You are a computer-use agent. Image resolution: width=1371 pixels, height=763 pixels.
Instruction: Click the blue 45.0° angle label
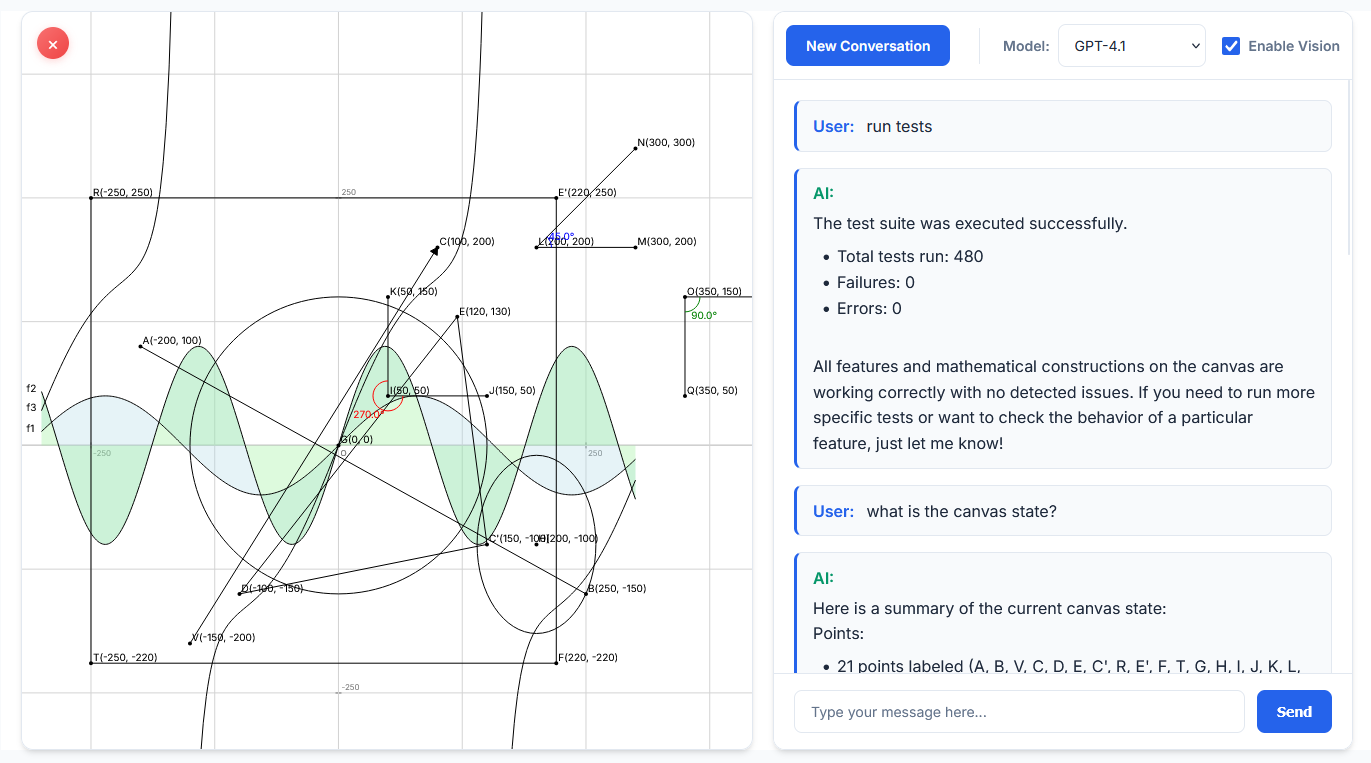pos(561,237)
